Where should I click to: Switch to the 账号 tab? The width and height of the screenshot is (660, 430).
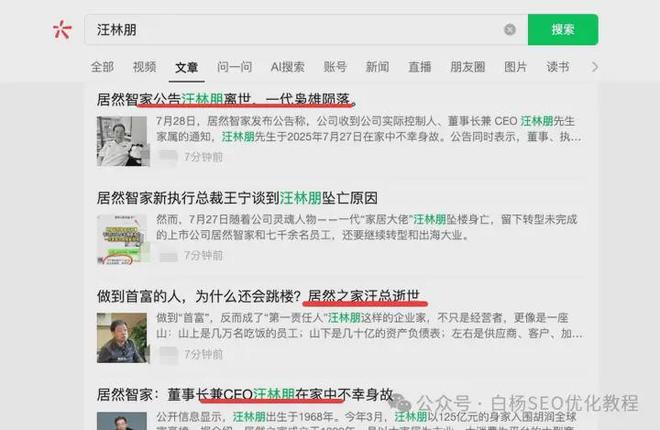coord(335,67)
